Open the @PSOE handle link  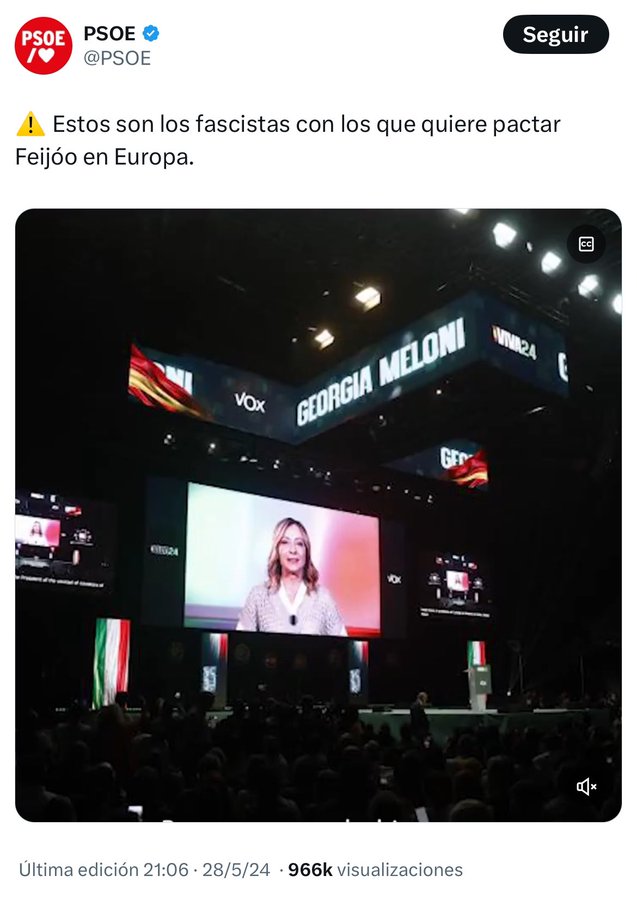tap(118, 58)
